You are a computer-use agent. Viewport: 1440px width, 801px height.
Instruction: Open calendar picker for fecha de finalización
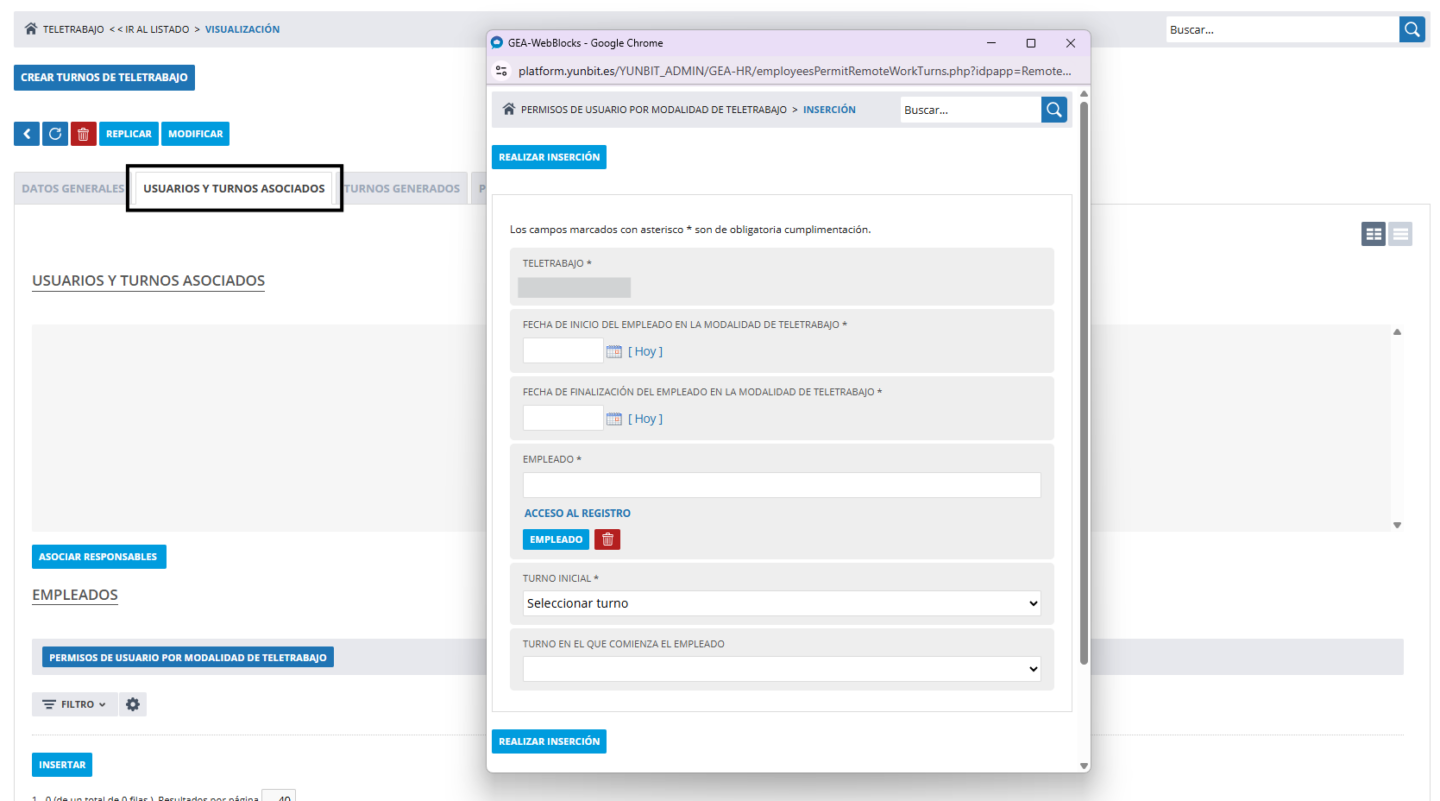[x=614, y=419]
